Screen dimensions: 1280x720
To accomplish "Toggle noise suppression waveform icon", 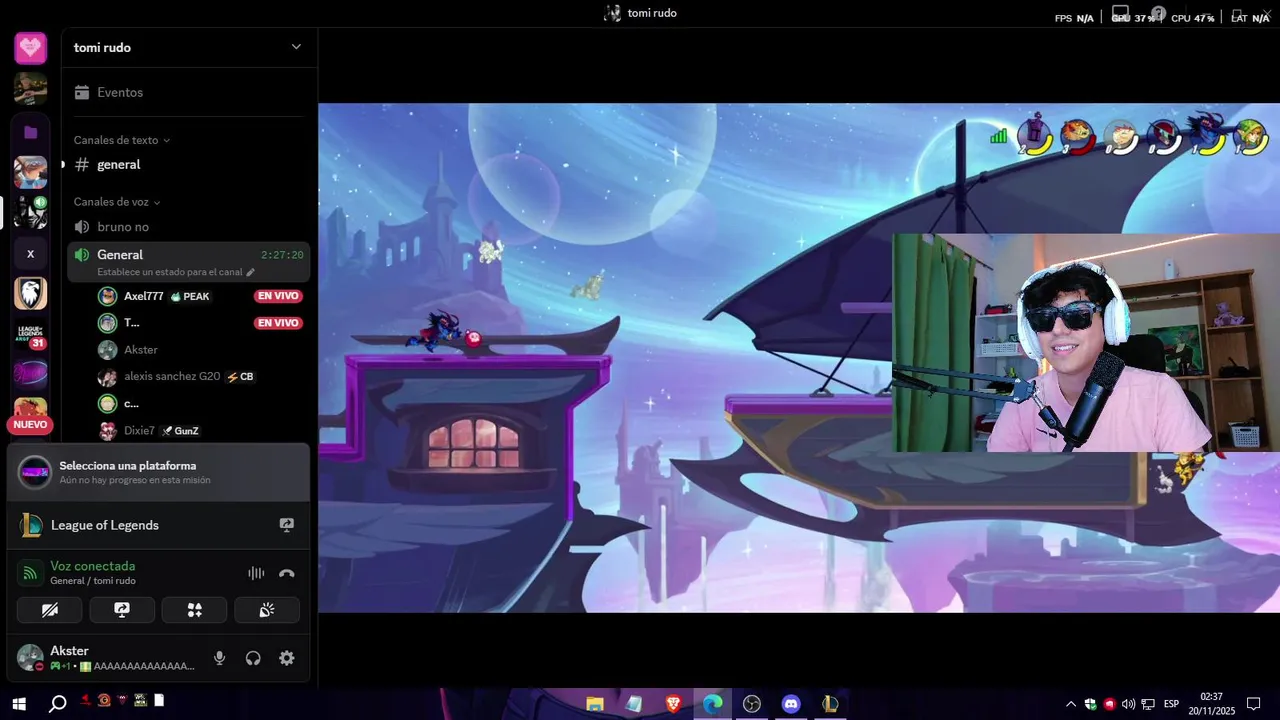I will click(x=256, y=573).
